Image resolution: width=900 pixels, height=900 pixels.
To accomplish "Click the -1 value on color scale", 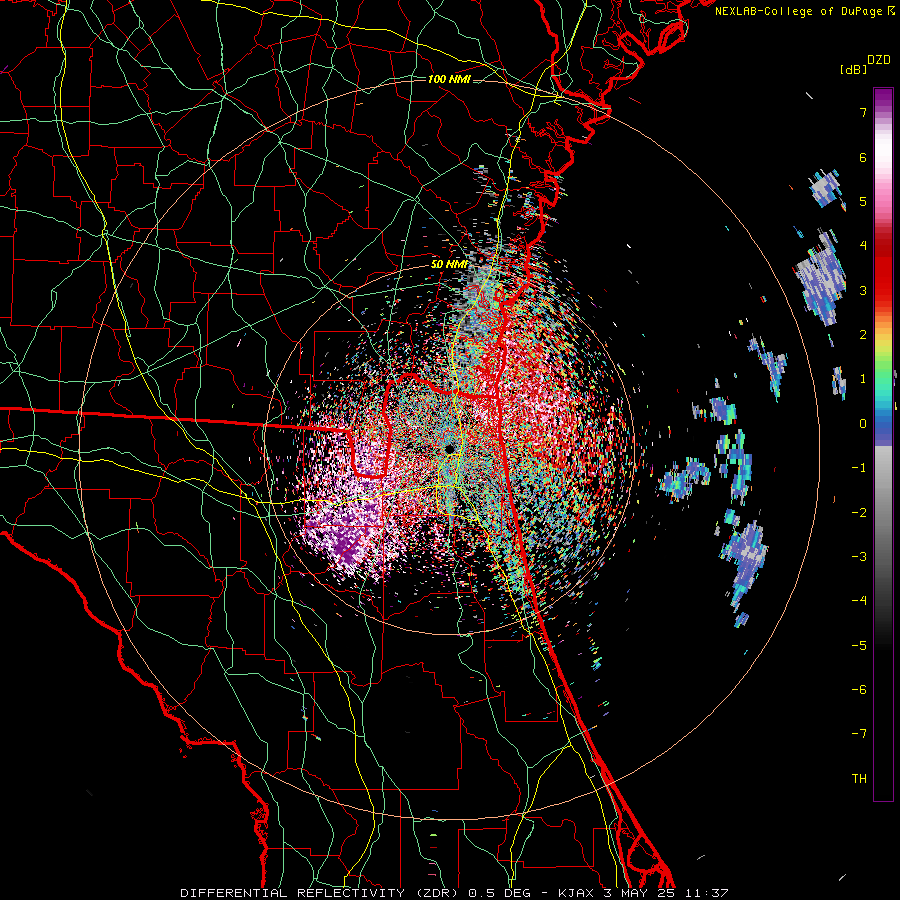I will pyautogui.click(x=859, y=468).
